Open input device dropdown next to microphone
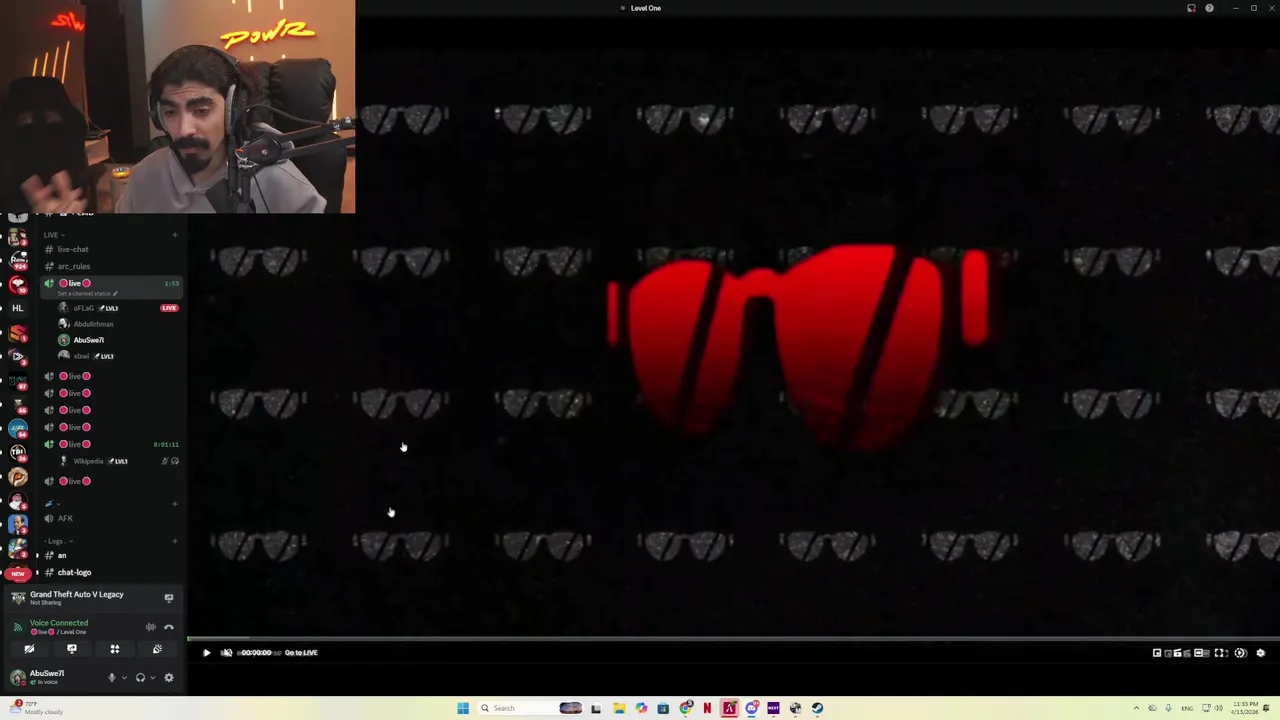Screen dimensions: 1280x720 124,677
